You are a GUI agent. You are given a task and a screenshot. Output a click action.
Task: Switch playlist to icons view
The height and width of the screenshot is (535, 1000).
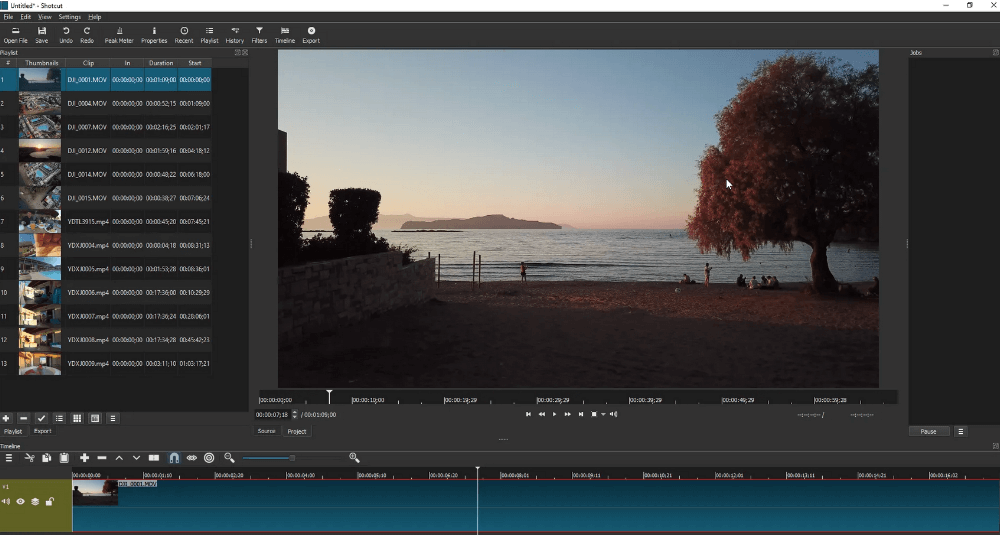click(95, 418)
